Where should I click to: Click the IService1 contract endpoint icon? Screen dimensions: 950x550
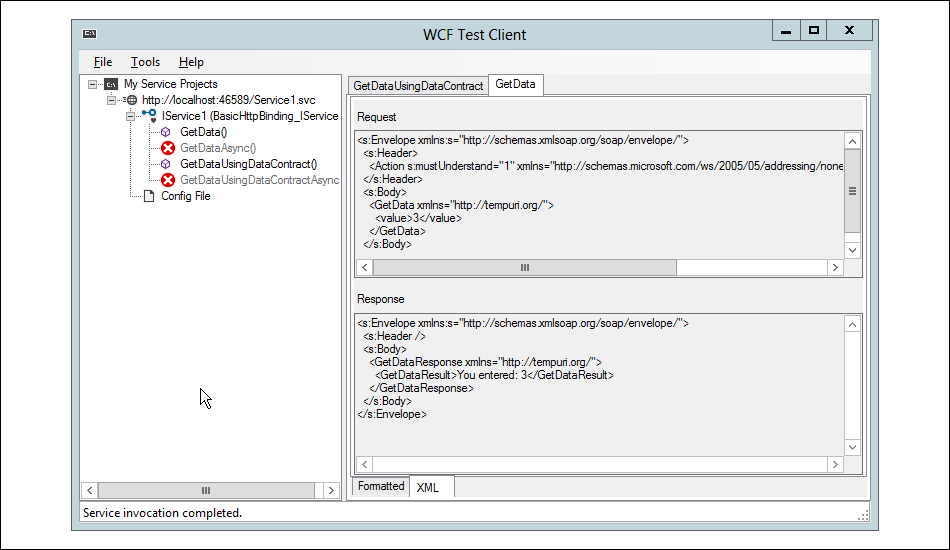click(150, 116)
